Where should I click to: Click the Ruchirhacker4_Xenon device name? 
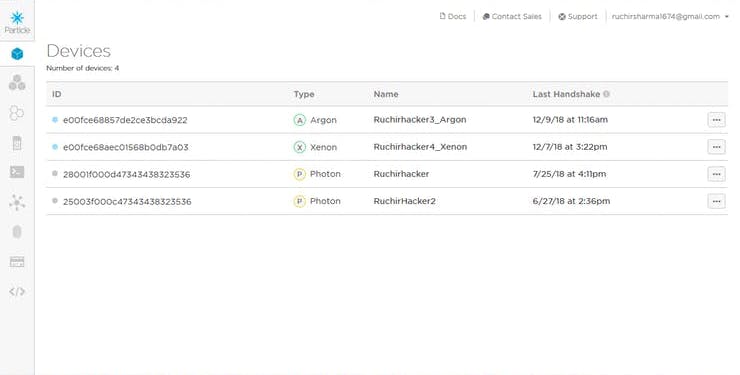(x=420, y=147)
